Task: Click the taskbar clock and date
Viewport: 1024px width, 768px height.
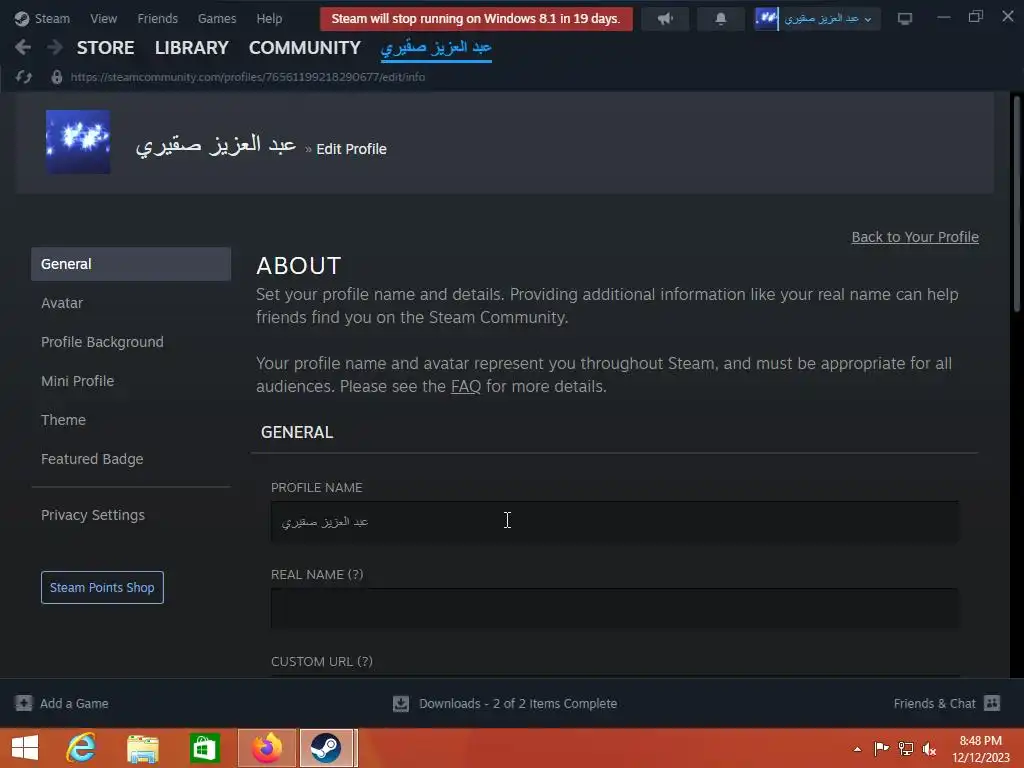Action: [980, 749]
